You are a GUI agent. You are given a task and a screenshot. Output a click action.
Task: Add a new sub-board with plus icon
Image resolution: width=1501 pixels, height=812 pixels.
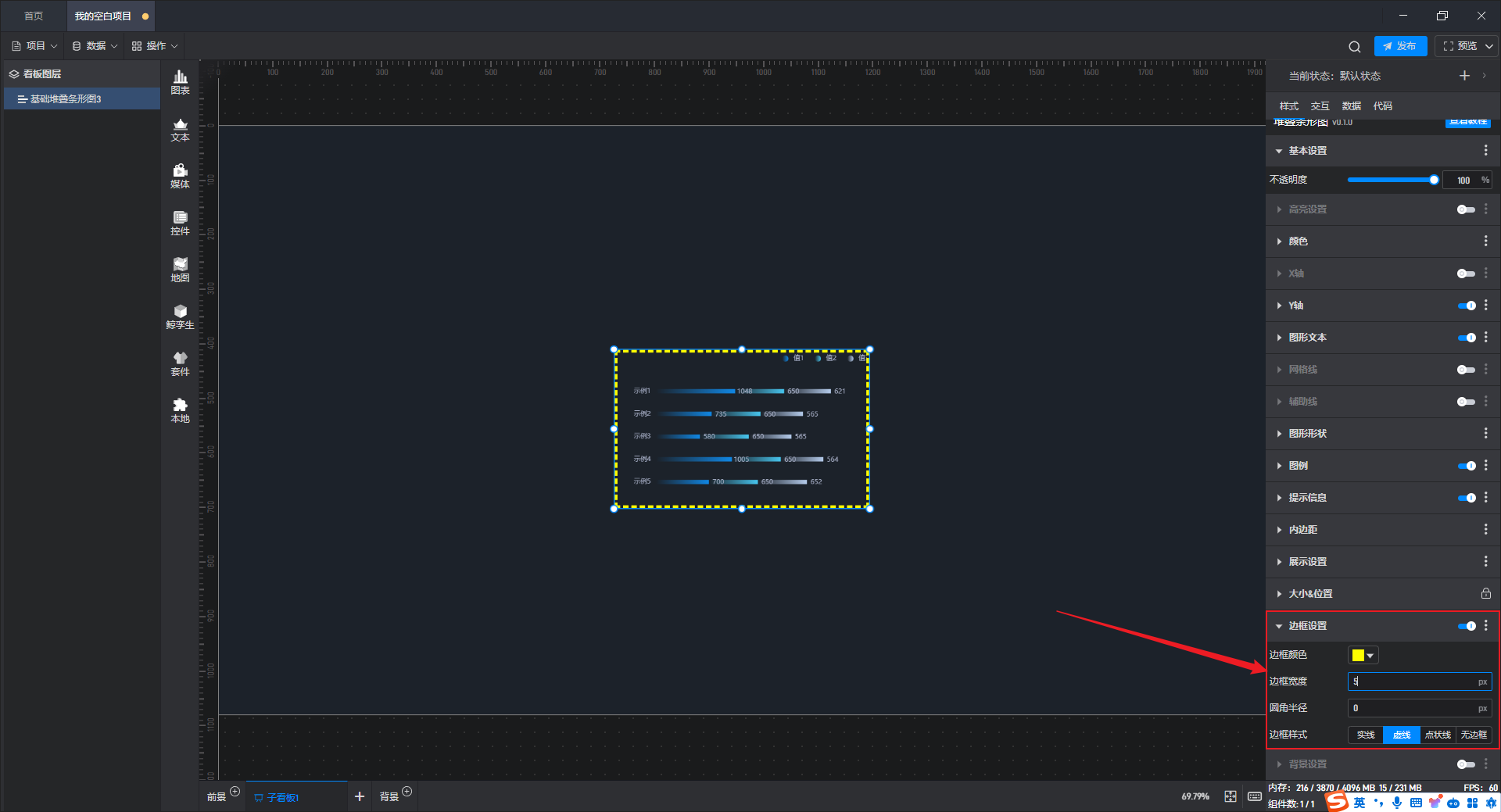[360, 796]
